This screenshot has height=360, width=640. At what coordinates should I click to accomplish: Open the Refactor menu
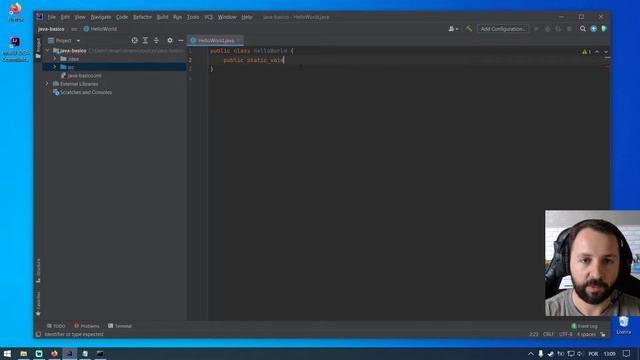(142, 17)
